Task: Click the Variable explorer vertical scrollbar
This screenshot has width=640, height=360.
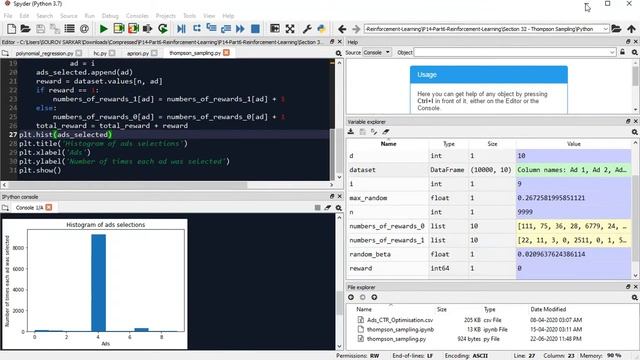Action: click(x=635, y=218)
